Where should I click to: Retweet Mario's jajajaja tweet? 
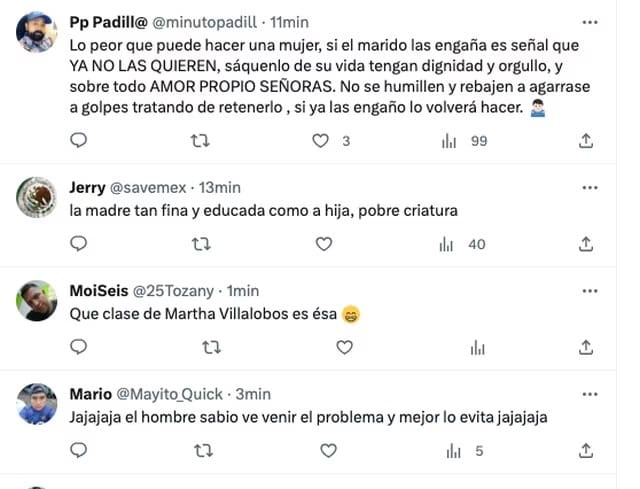point(202,451)
